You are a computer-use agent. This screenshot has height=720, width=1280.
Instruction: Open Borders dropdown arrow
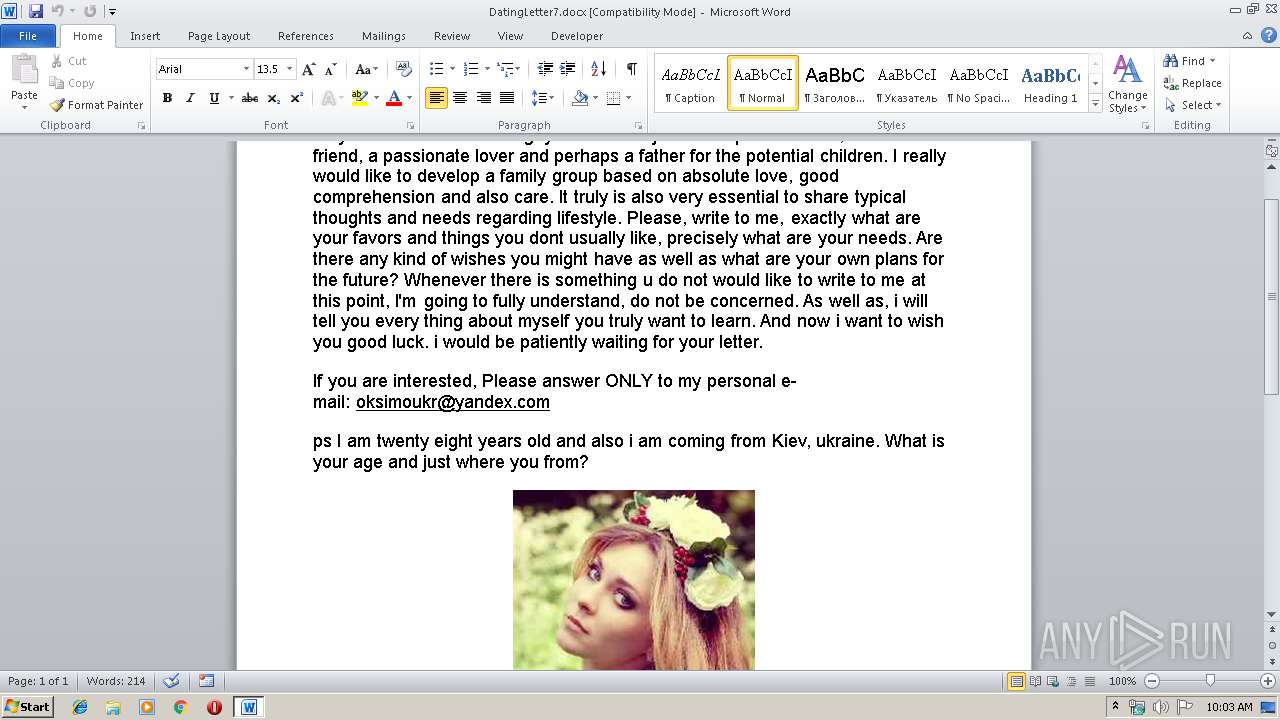pos(627,98)
